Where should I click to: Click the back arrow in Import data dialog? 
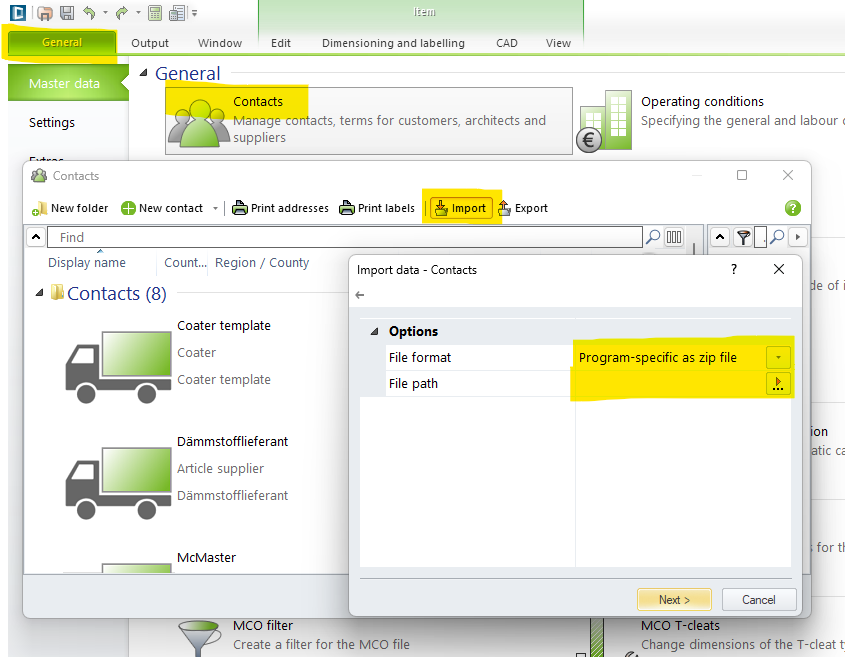pyautogui.click(x=360, y=295)
